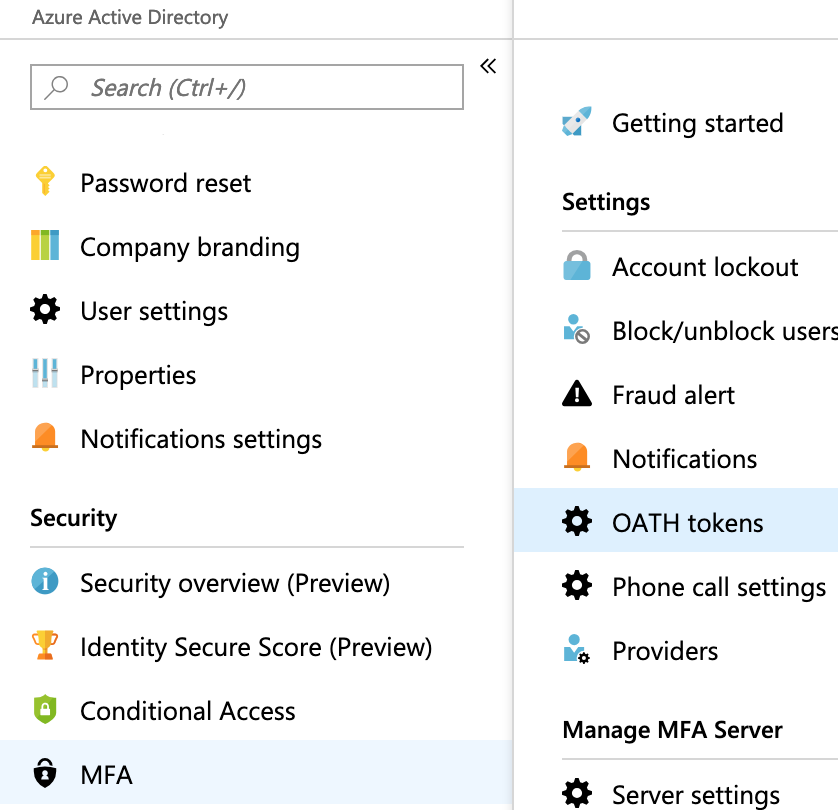This screenshot has width=838, height=810.
Task: Select OATH tokens
Action: click(x=676, y=520)
